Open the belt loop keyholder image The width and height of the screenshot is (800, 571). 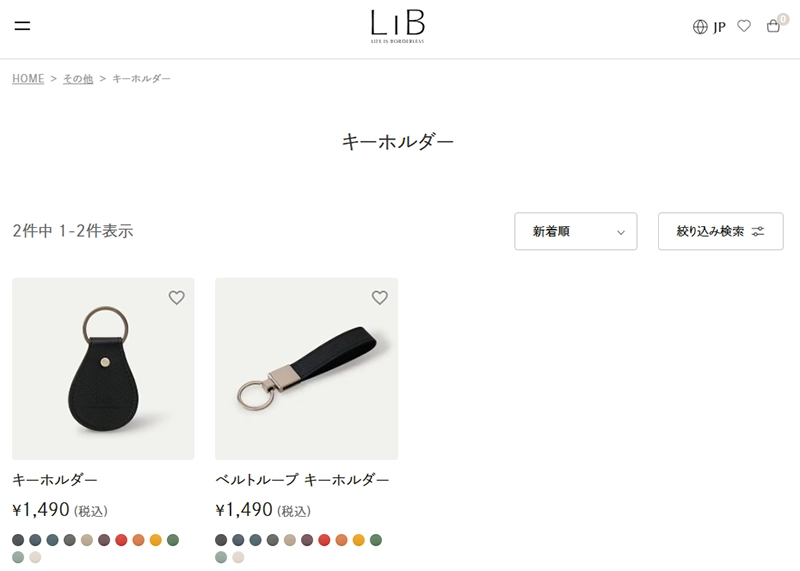coord(307,369)
